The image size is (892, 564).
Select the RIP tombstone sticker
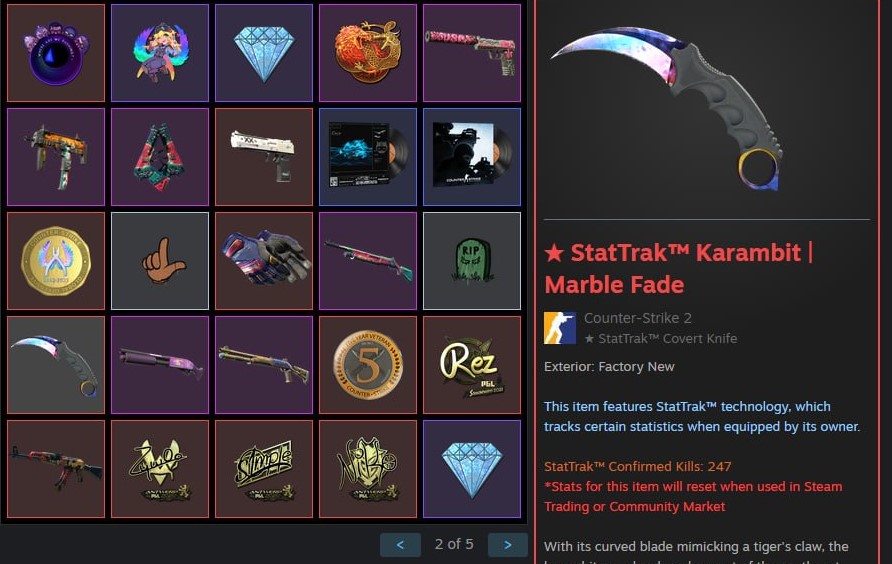[472, 261]
